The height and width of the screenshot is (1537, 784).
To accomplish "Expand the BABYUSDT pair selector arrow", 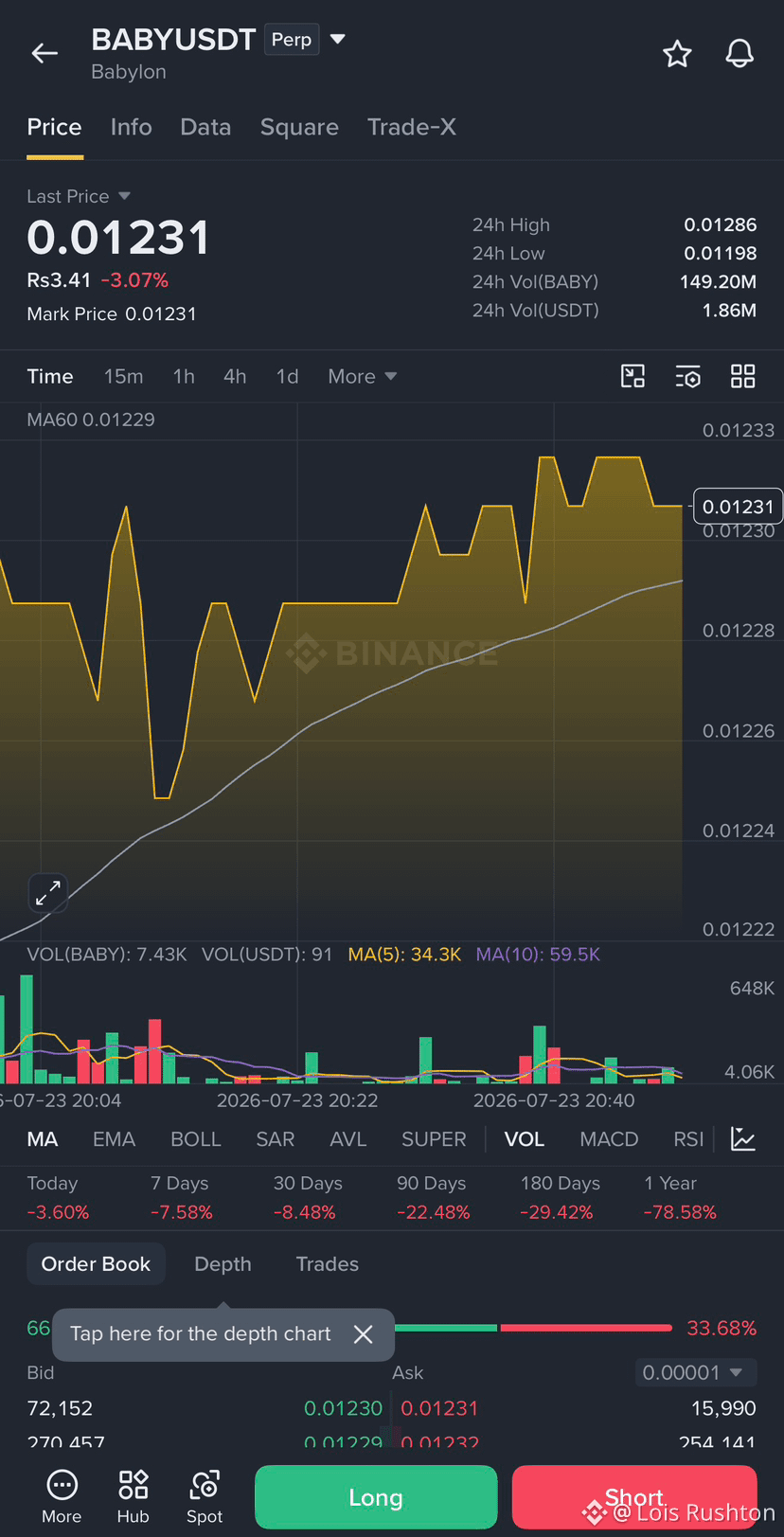I will point(337,40).
